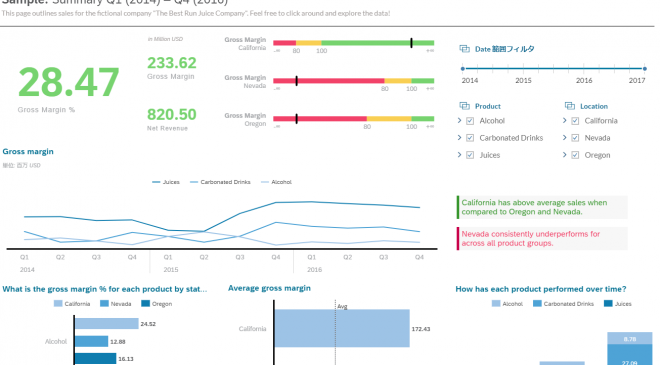Click the Oregon gross margin bullet marker
The image size is (660, 365).
(297, 119)
